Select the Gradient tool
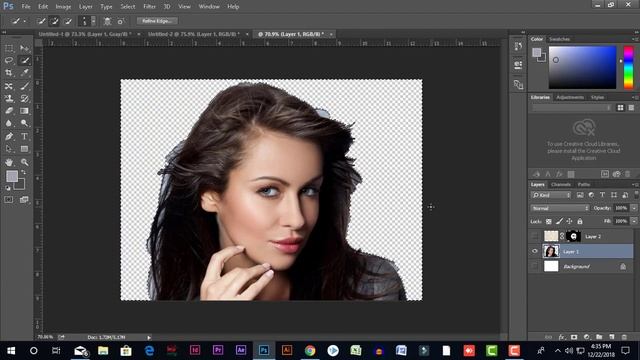The height and width of the screenshot is (360, 640). 24,111
